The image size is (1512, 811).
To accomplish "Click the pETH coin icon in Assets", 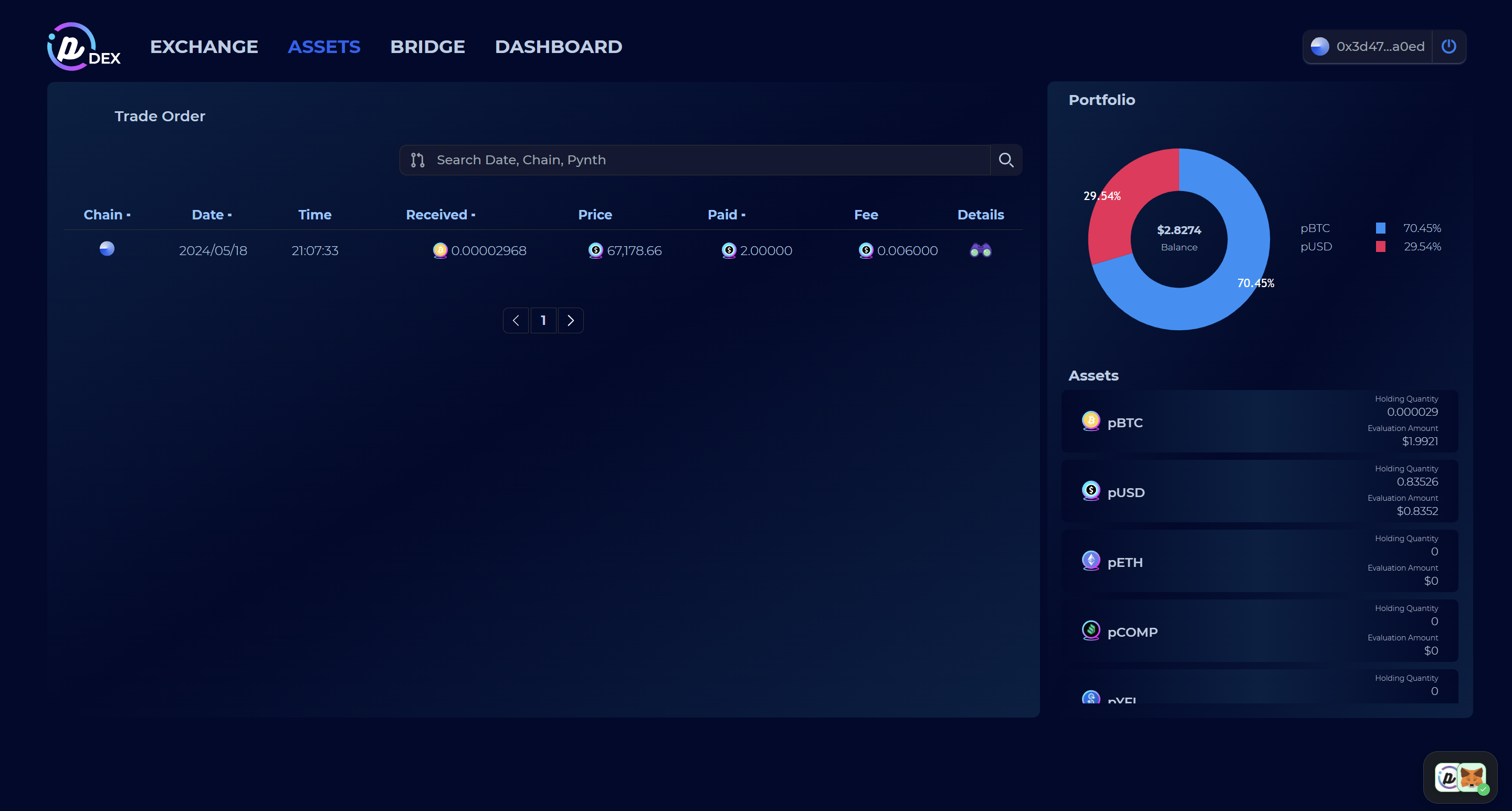I will click(x=1090, y=561).
